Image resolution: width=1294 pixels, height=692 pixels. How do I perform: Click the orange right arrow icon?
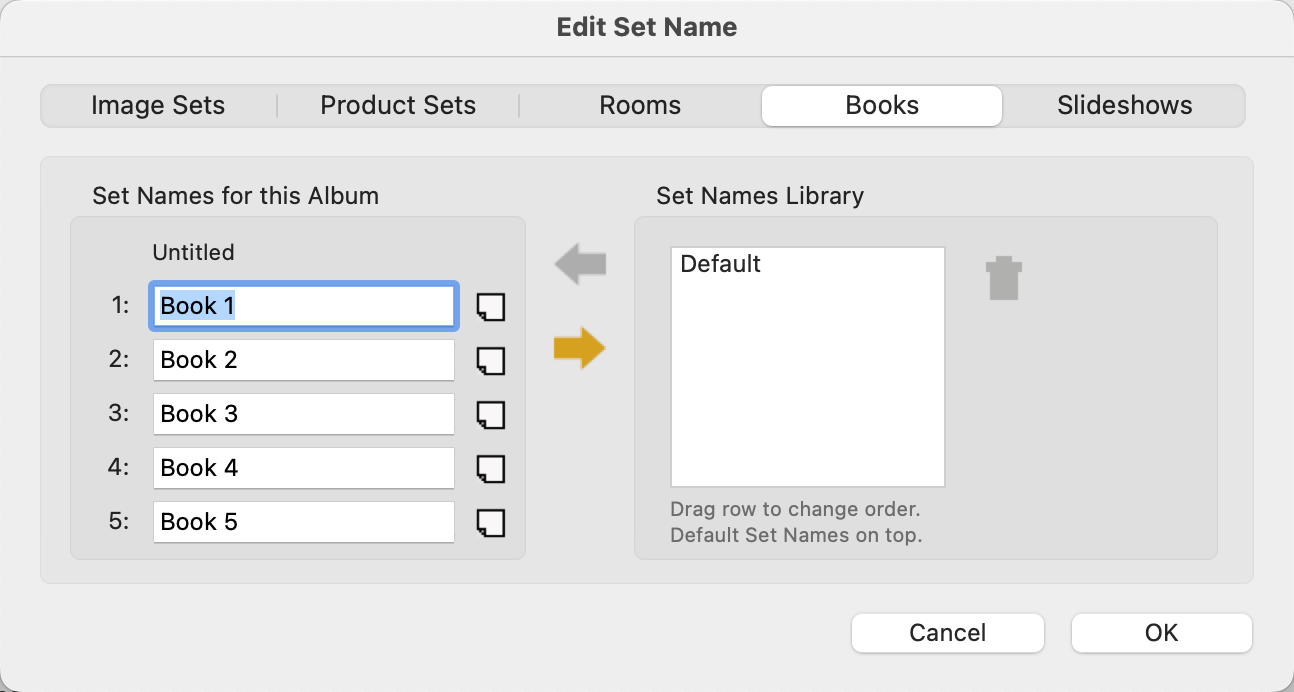580,349
